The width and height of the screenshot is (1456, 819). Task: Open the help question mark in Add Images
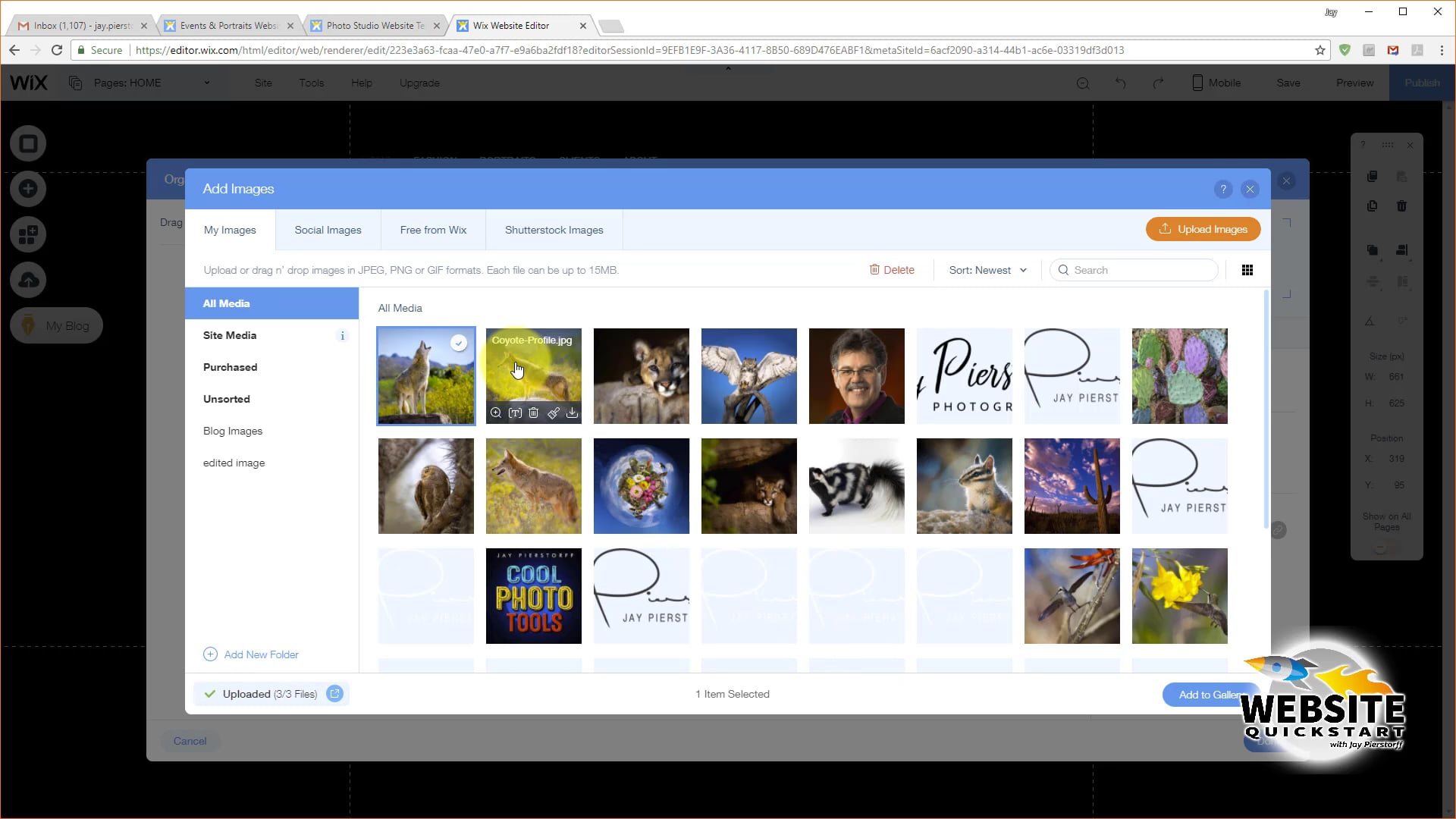(x=1222, y=190)
